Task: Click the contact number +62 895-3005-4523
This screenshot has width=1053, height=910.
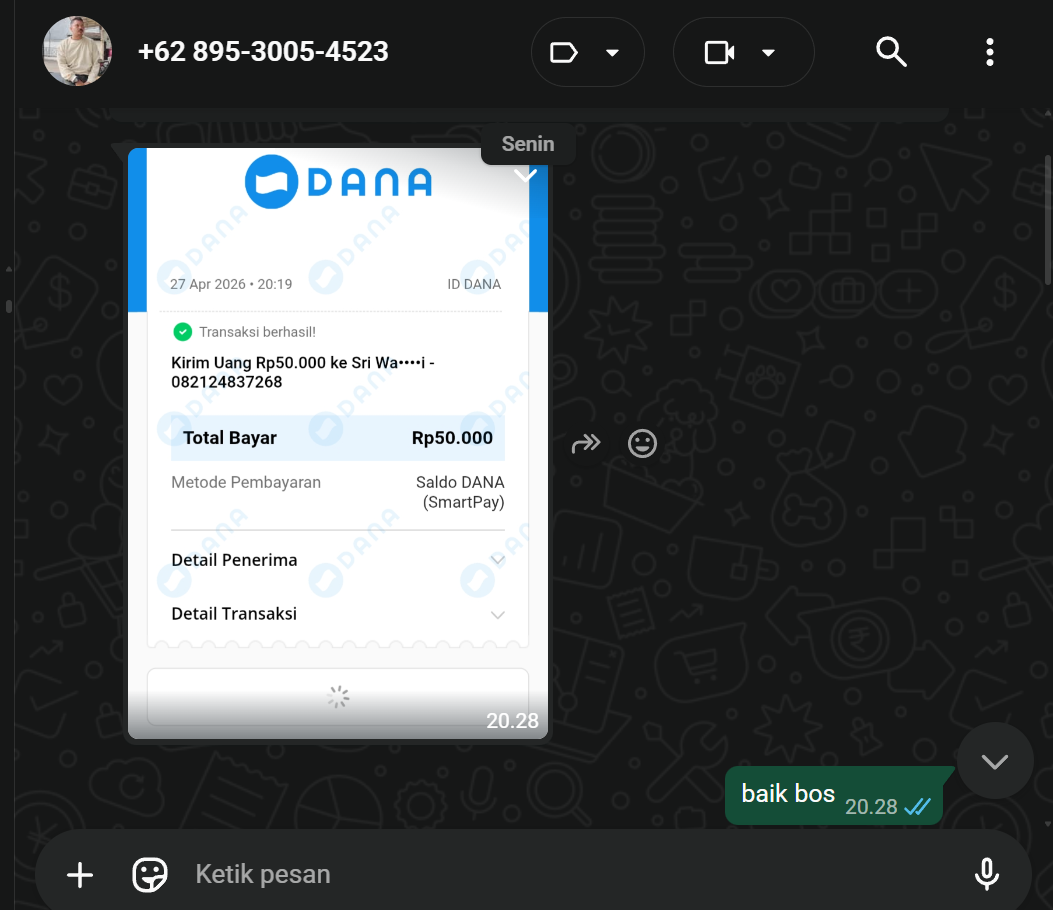Action: (x=263, y=52)
